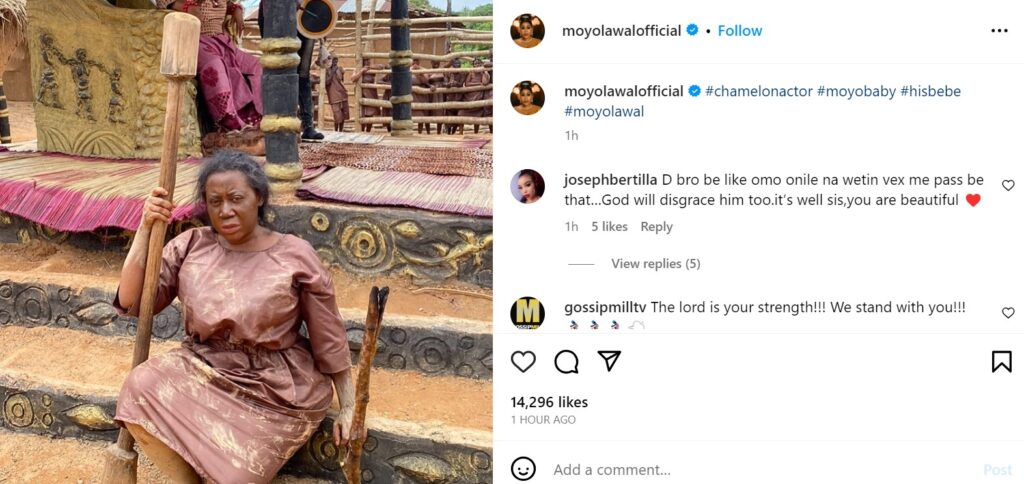The width and height of the screenshot is (1024, 484).
Task: View the 14,296 likes list
Action: [549, 402]
